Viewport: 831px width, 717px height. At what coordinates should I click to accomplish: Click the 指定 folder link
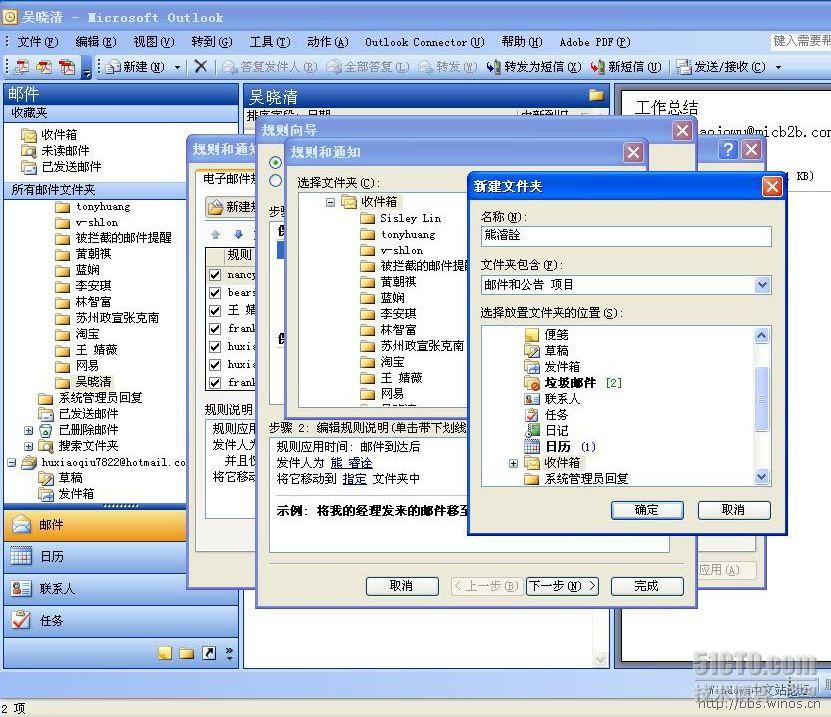(355, 479)
